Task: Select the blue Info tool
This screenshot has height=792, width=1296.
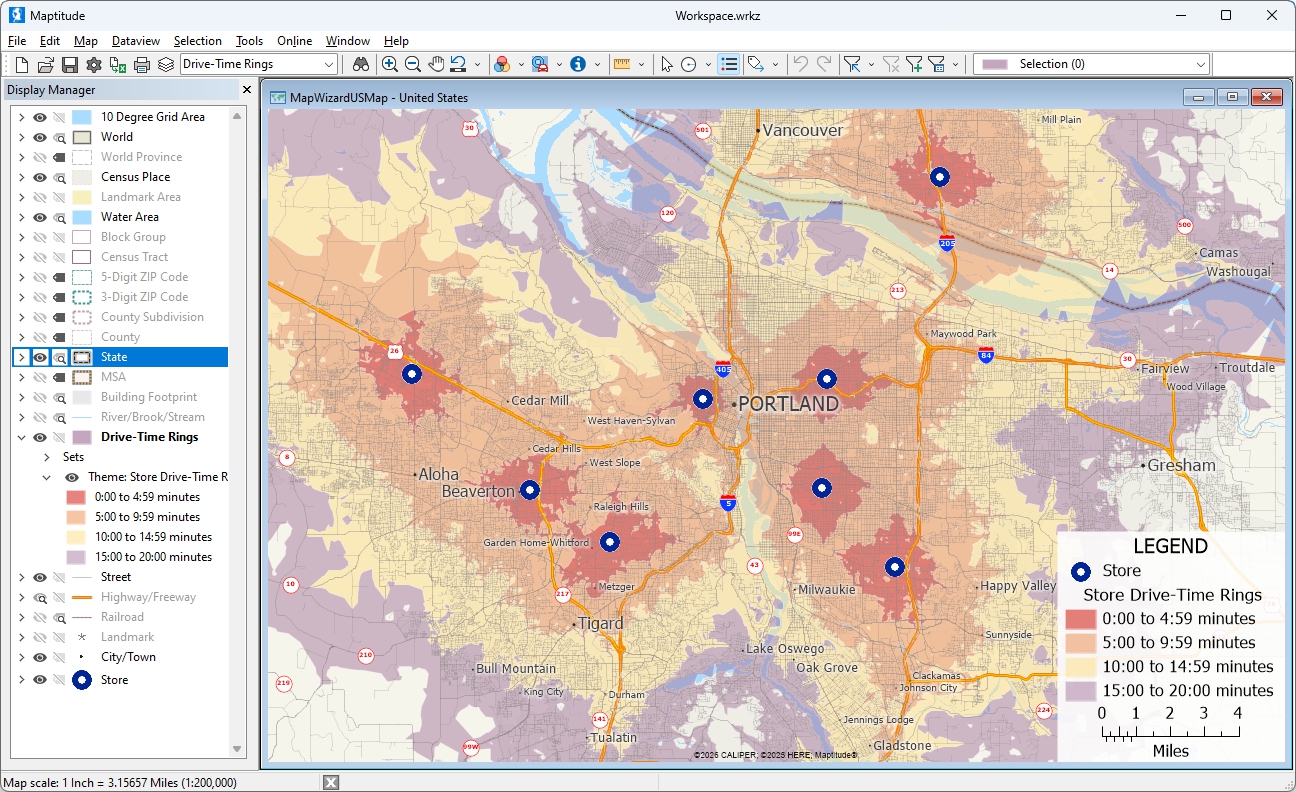Action: pyautogui.click(x=578, y=64)
